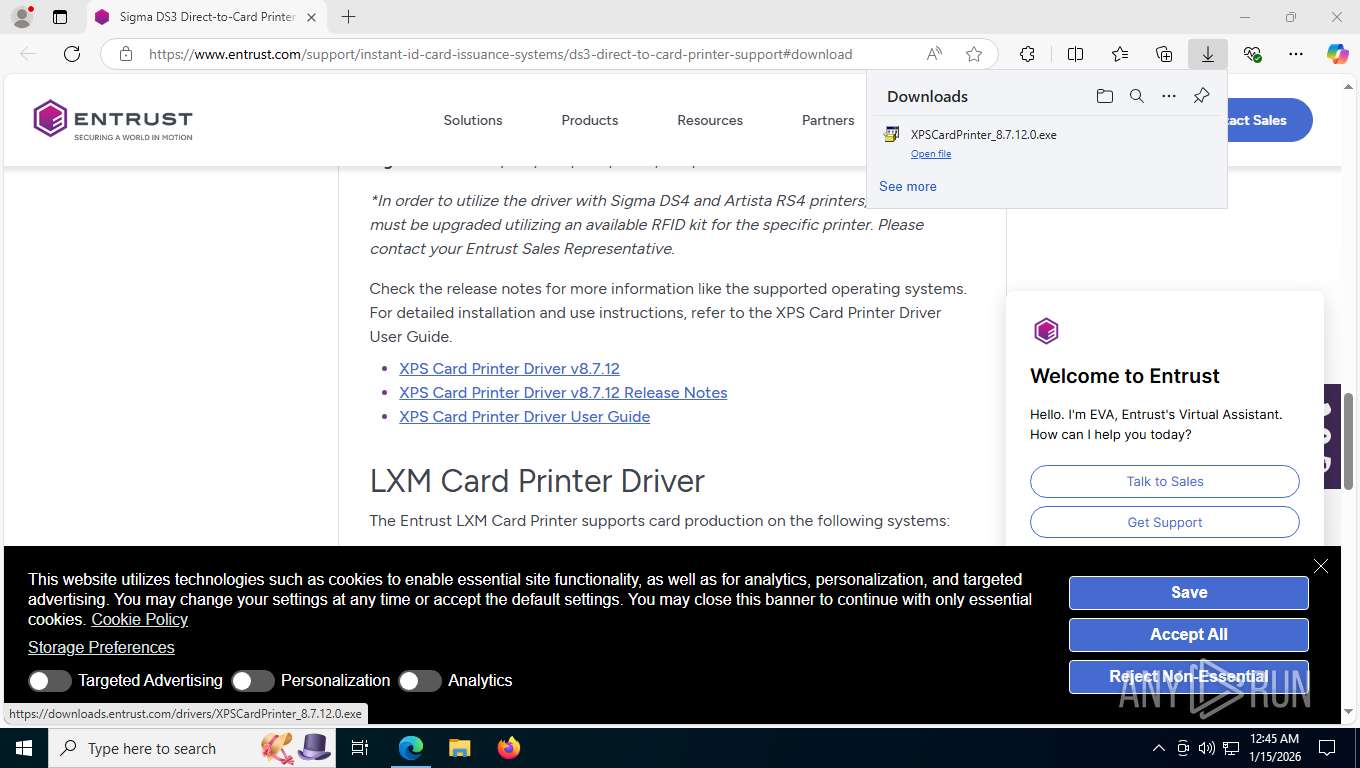
Task: Open XPS Card Printer Driver User Guide
Action: (x=524, y=416)
